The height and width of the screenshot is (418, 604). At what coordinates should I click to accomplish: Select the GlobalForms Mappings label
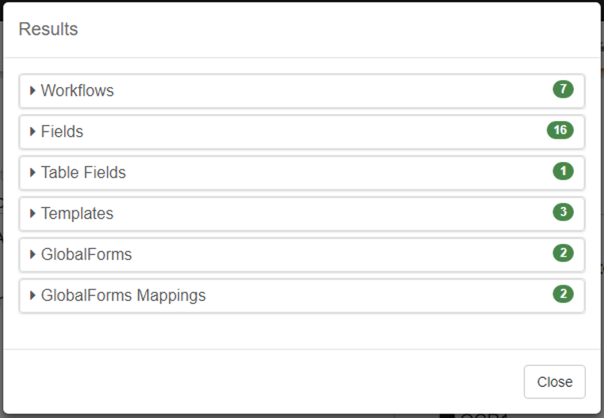123,296
